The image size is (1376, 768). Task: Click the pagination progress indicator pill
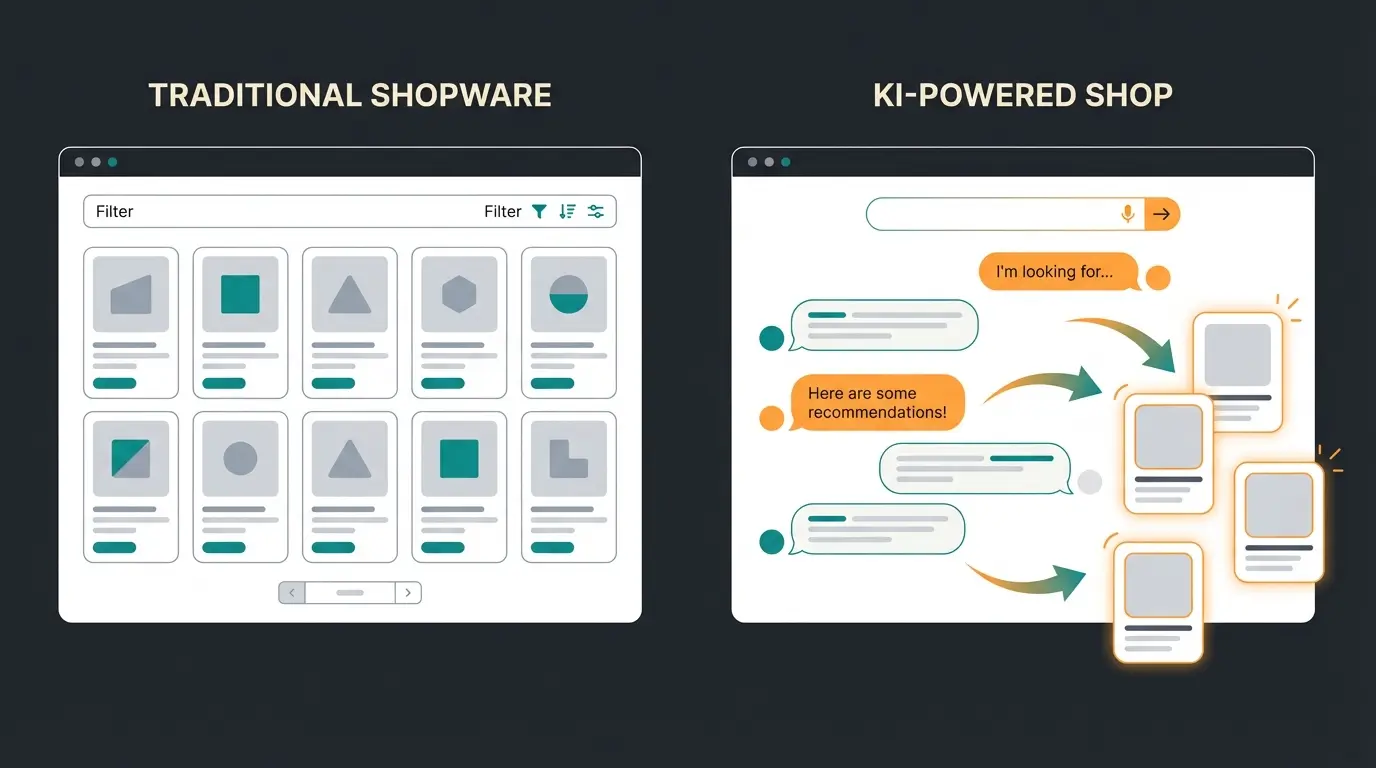coord(349,592)
